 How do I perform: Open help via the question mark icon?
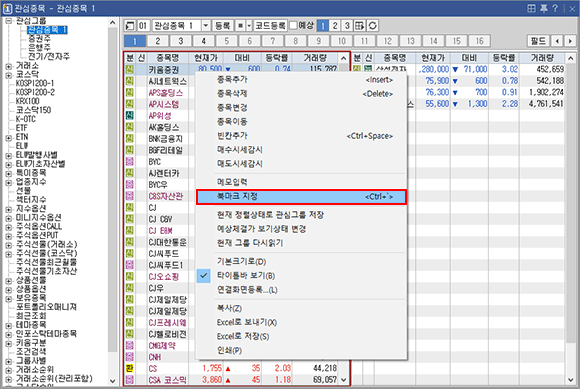pos(555,8)
